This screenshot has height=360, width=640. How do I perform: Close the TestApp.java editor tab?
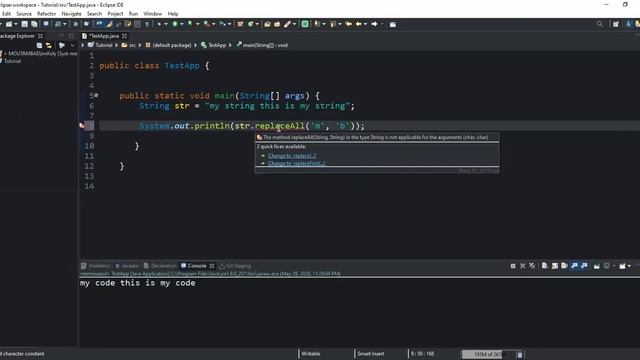click(124, 36)
